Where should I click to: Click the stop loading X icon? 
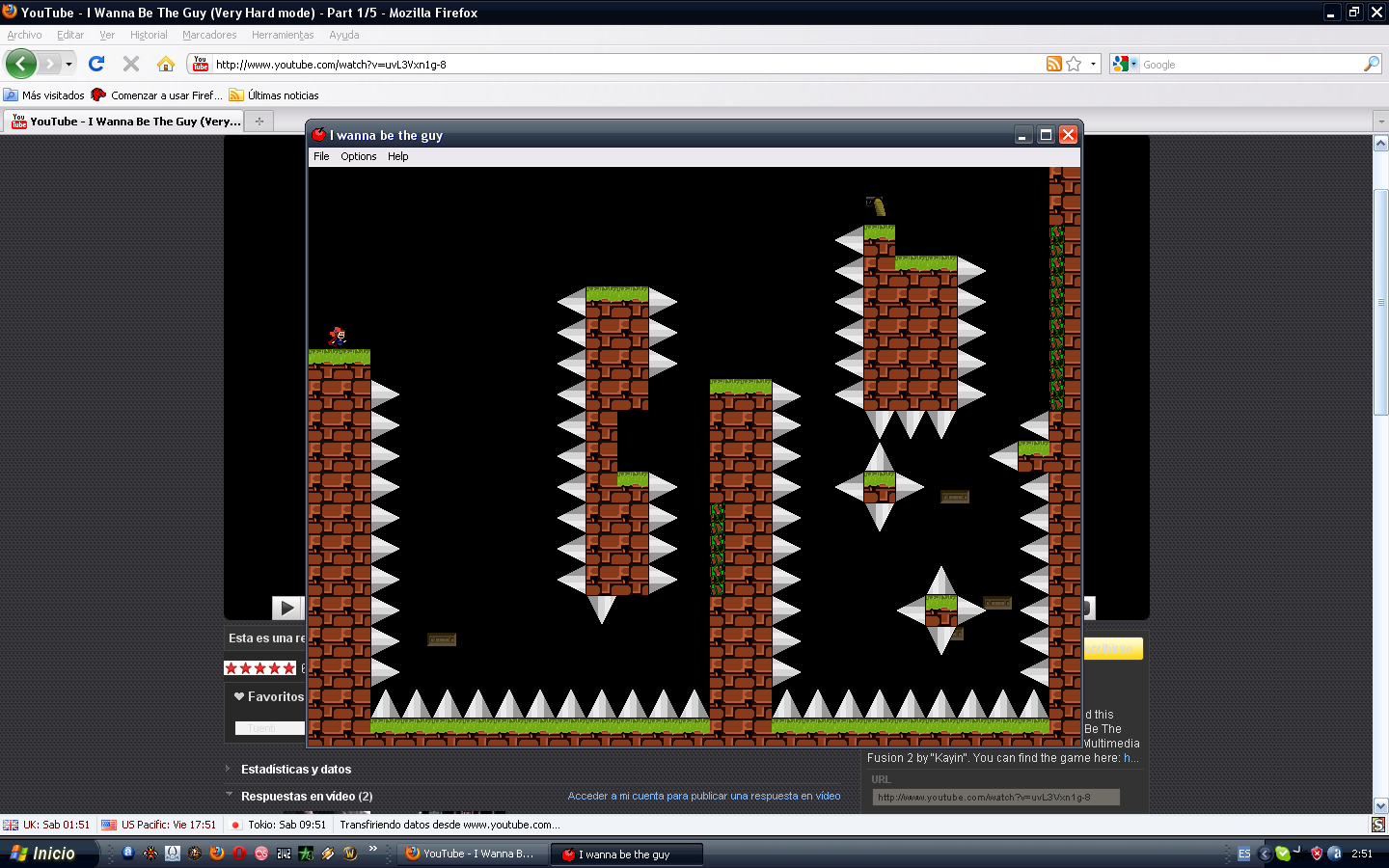click(x=131, y=64)
